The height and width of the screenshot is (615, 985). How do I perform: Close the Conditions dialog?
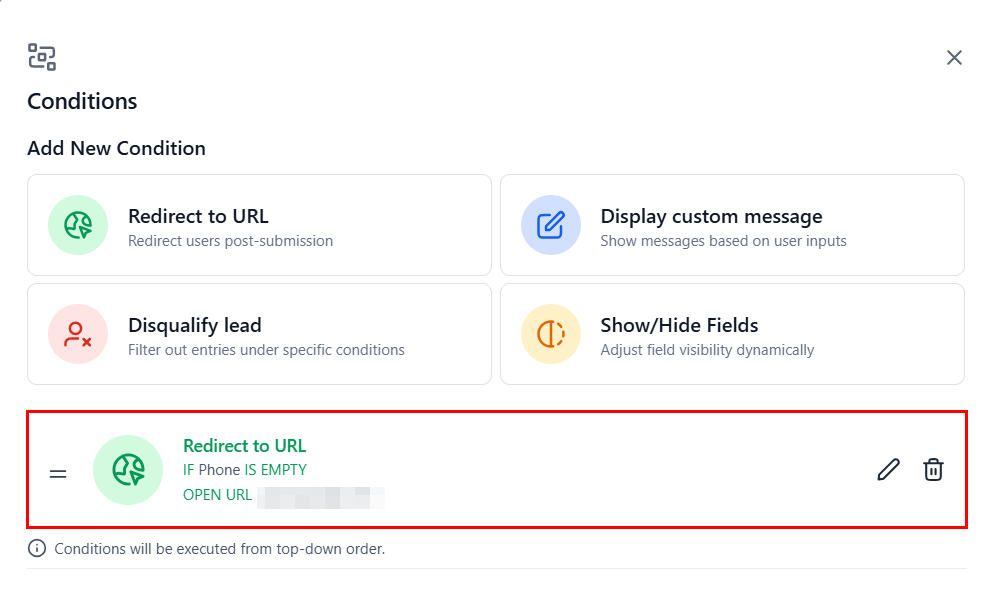(x=954, y=58)
